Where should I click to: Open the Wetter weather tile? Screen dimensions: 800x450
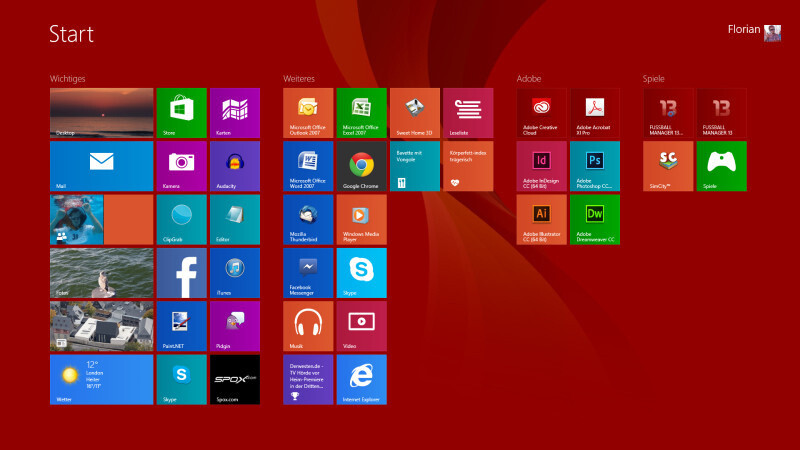coord(102,380)
